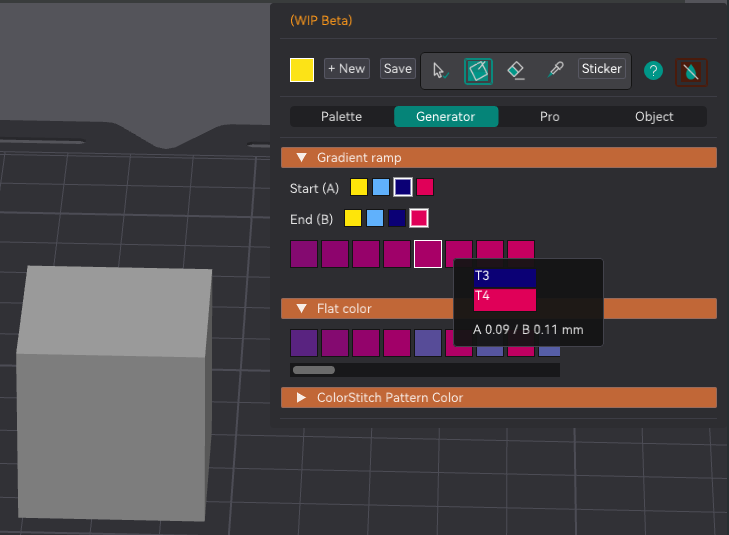Set Start (A) to light blue
Viewport: 729px width, 535px height.
381,187
